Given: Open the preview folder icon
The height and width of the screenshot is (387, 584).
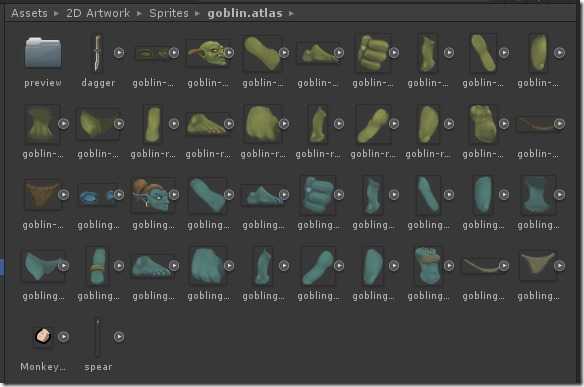Looking at the screenshot, I should [x=43, y=53].
